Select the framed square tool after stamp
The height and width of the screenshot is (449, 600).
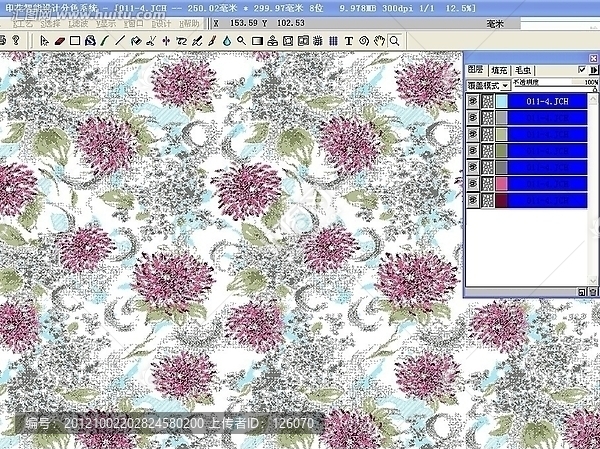coord(288,41)
